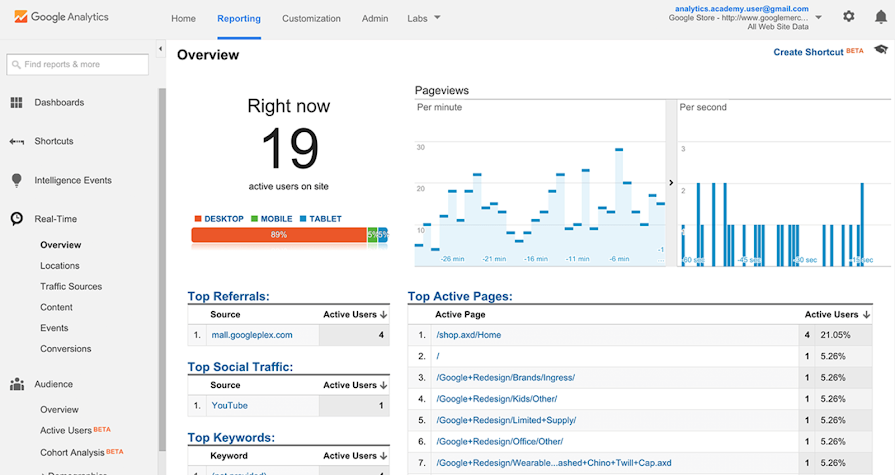Sort Top Referrals by Active Users
895x475 pixels.
tap(355, 315)
